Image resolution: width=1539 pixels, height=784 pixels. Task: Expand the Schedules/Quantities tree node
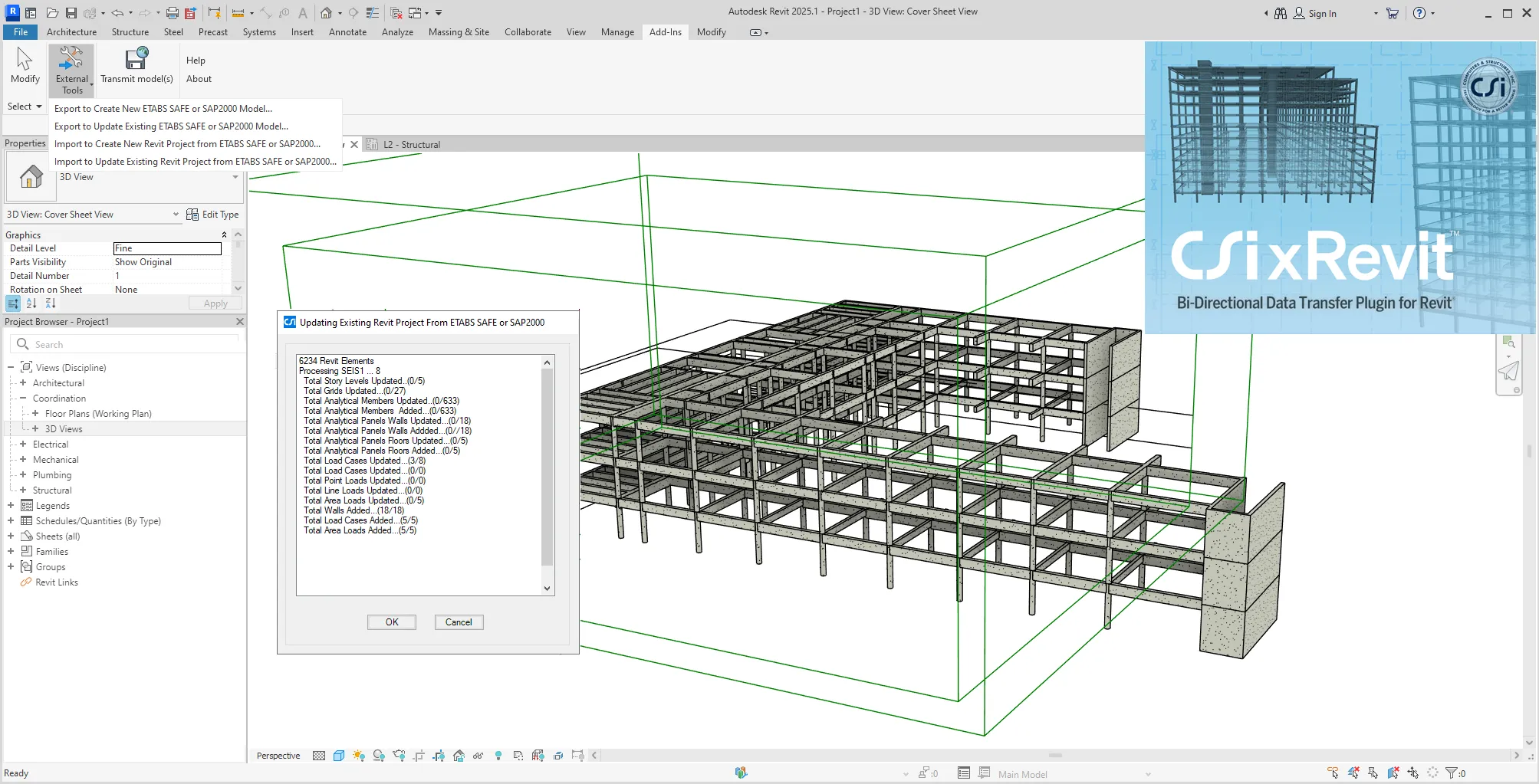[11, 521]
